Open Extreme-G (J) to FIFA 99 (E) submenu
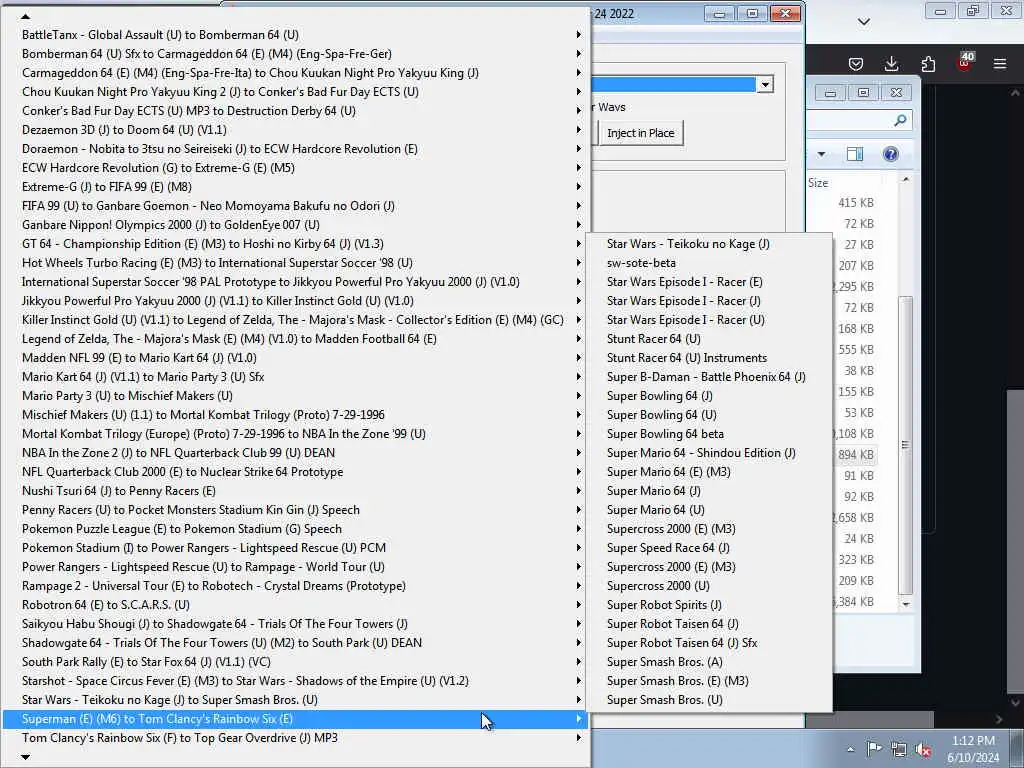 (296, 187)
